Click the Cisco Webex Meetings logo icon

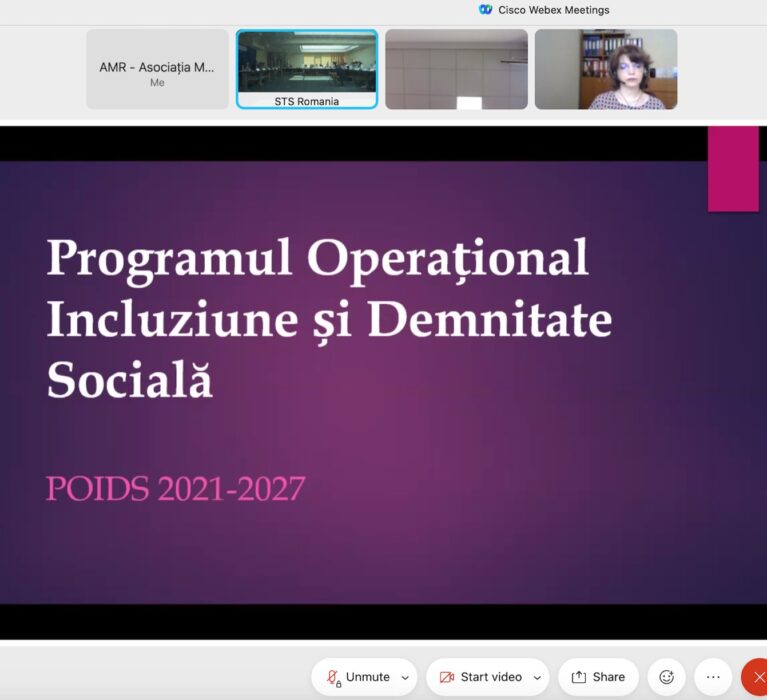point(485,10)
